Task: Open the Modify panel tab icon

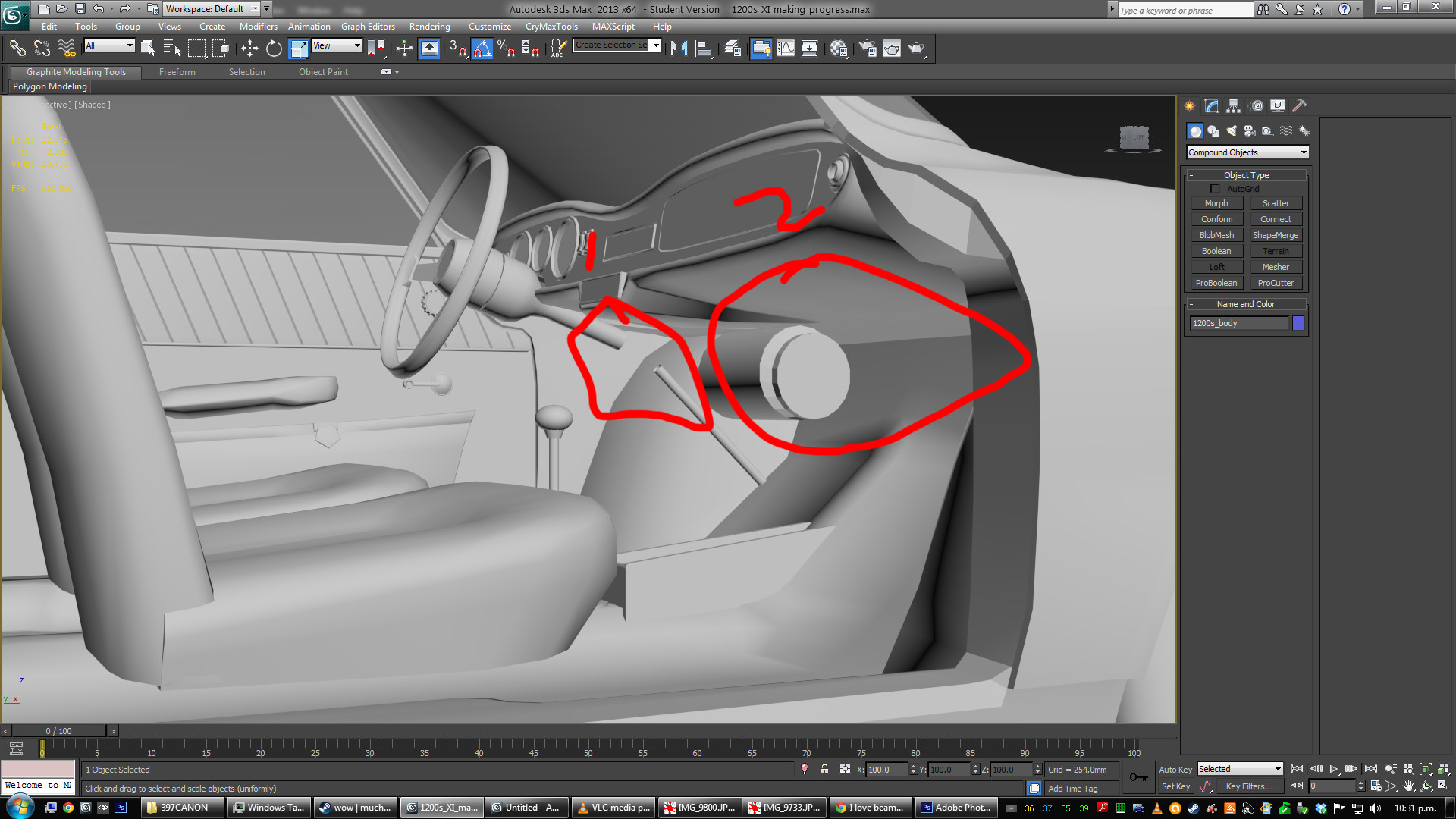Action: pos(1212,106)
